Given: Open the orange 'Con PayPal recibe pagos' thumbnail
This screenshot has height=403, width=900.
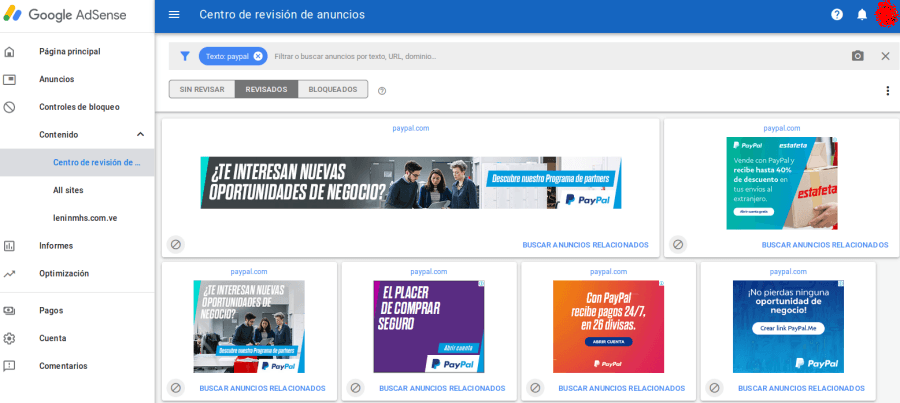Looking at the screenshot, I should [x=608, y=327].
